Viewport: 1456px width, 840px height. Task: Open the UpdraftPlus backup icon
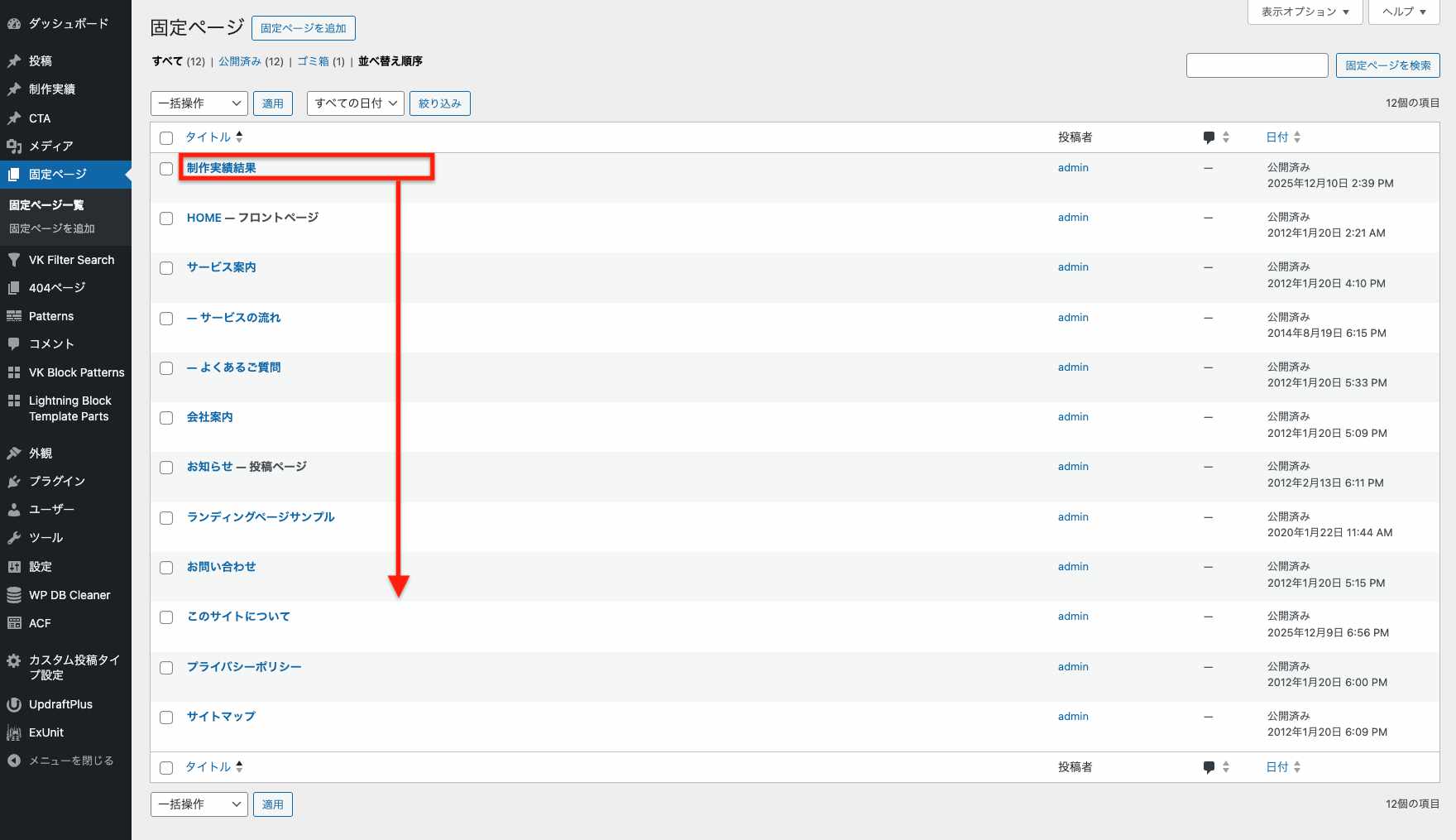pyautogui.click(x=17, y=704)
